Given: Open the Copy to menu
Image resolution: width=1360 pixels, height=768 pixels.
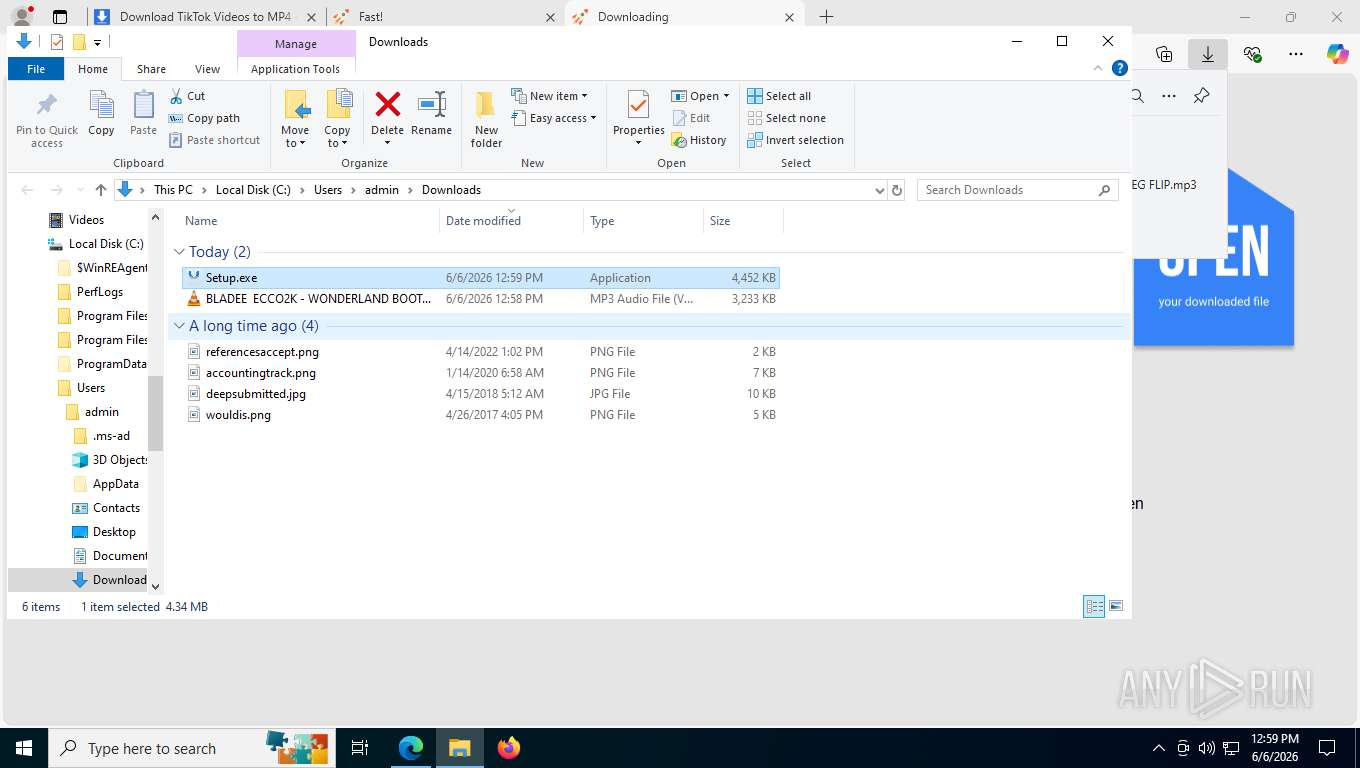Looking at the screenshot, I should coord(337,119).
